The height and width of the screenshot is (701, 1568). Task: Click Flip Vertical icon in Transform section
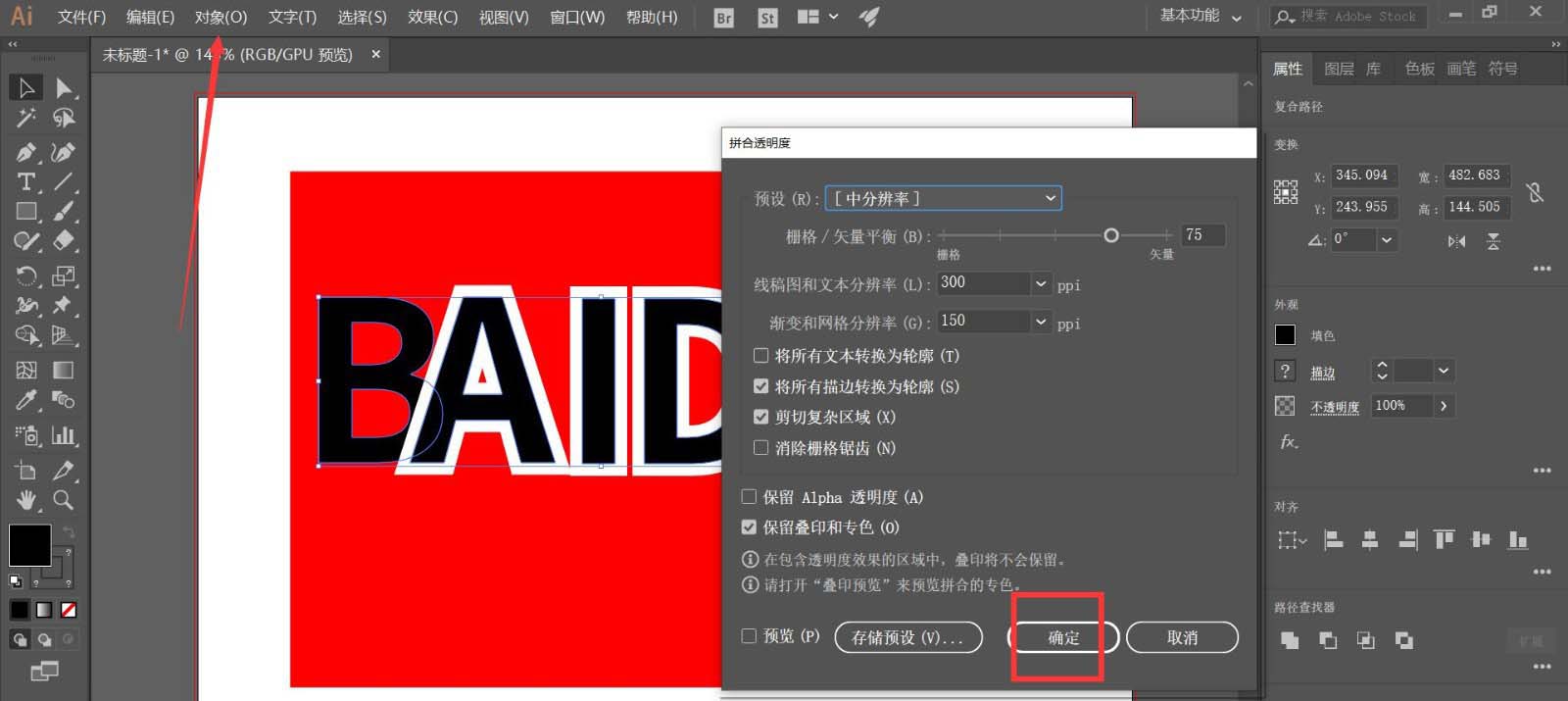[x=1494, y=241]
